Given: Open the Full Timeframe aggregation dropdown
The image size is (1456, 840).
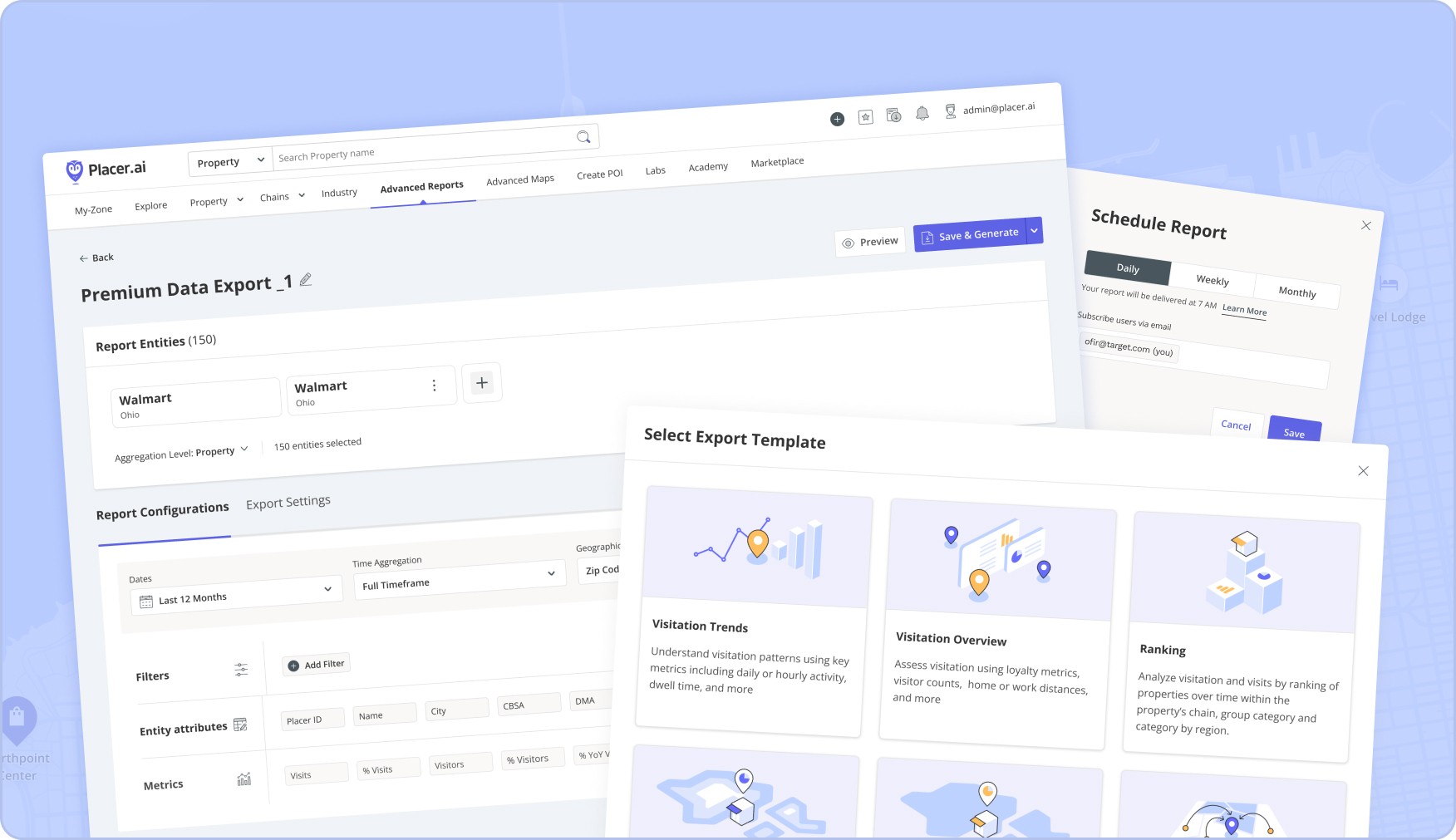Looking at the screenshot, I should tap(459, 579).
